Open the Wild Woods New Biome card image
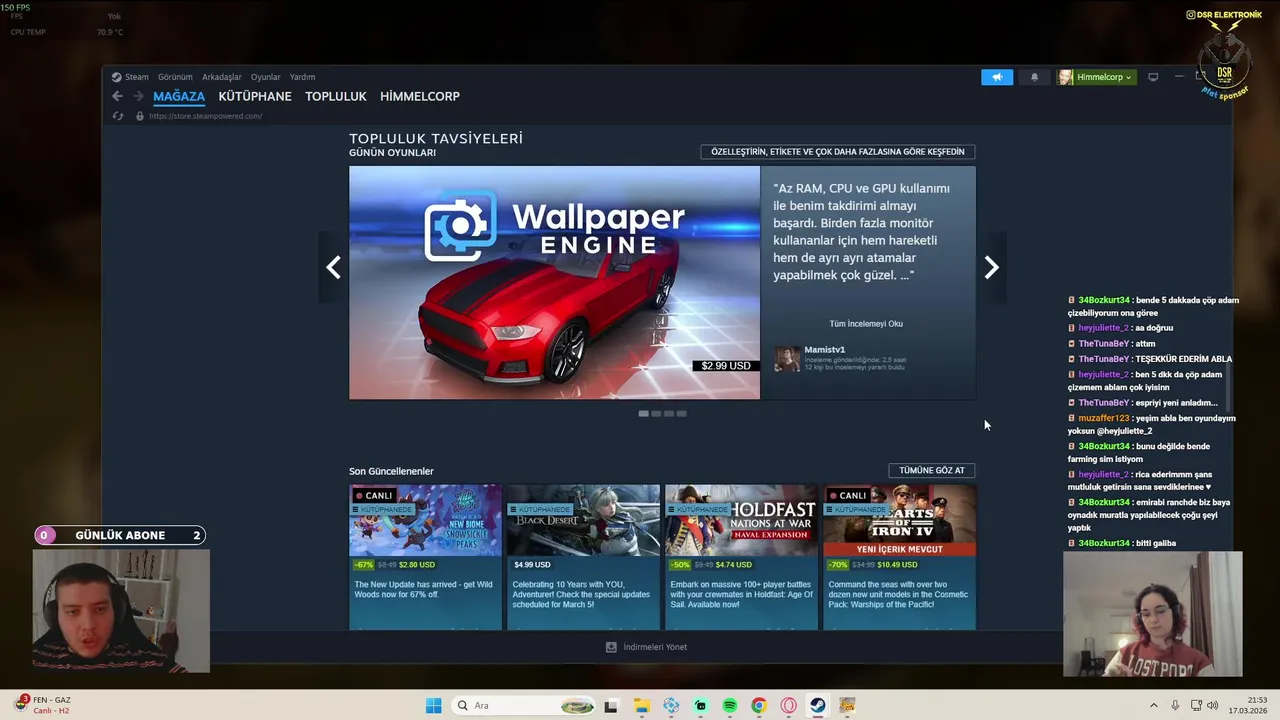This screenshot has height=720, width=1280. point(426,520)
